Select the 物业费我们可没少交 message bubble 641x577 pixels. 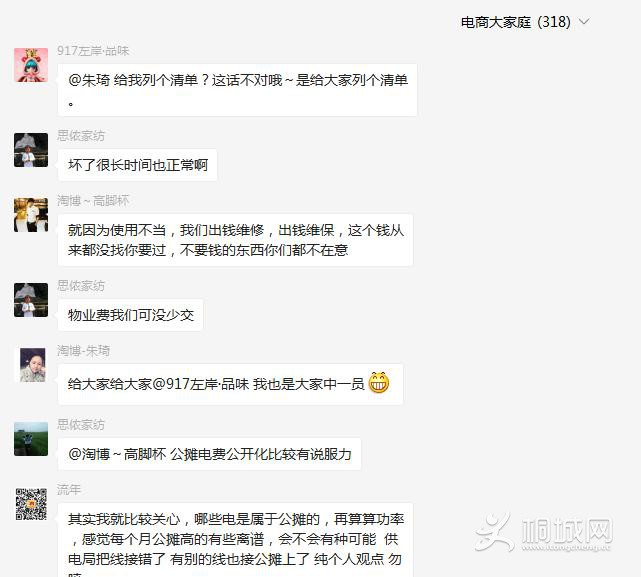pos(130,315)
